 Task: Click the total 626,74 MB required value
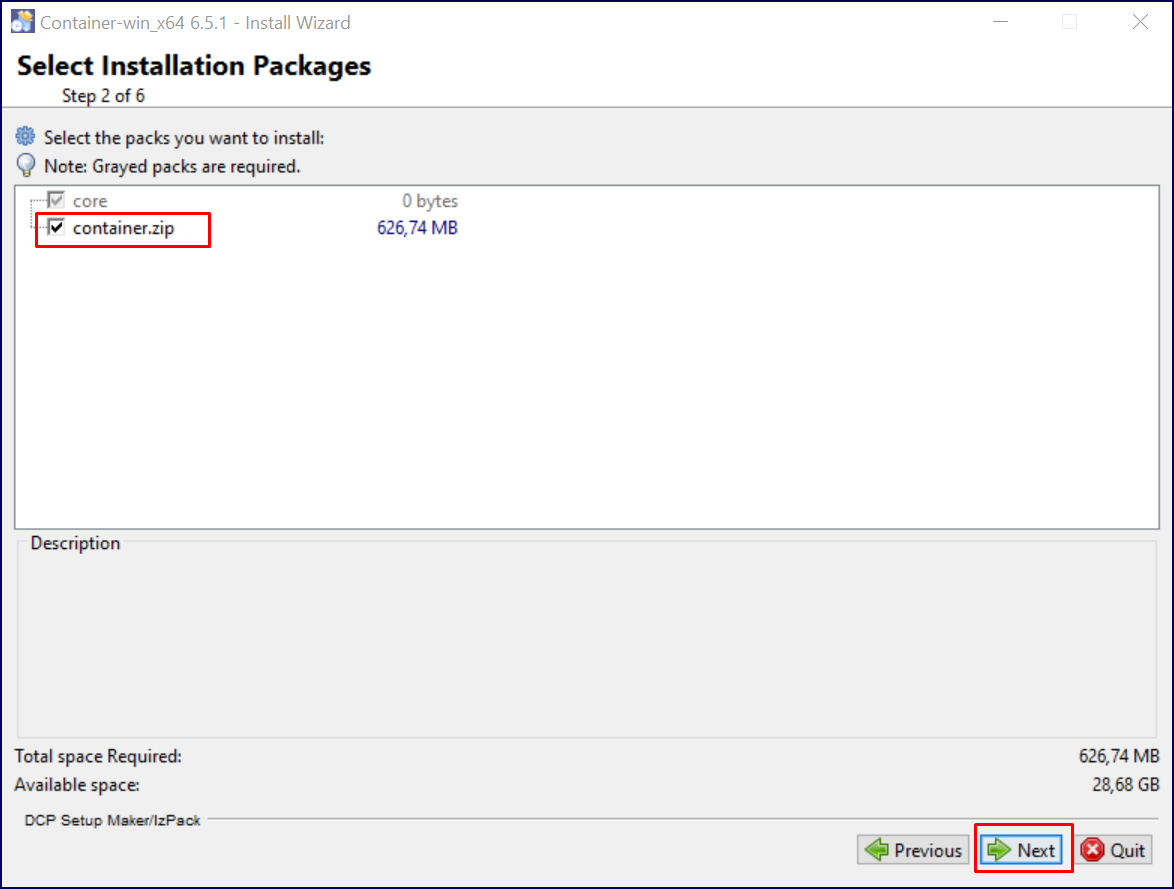(1119, 756)
